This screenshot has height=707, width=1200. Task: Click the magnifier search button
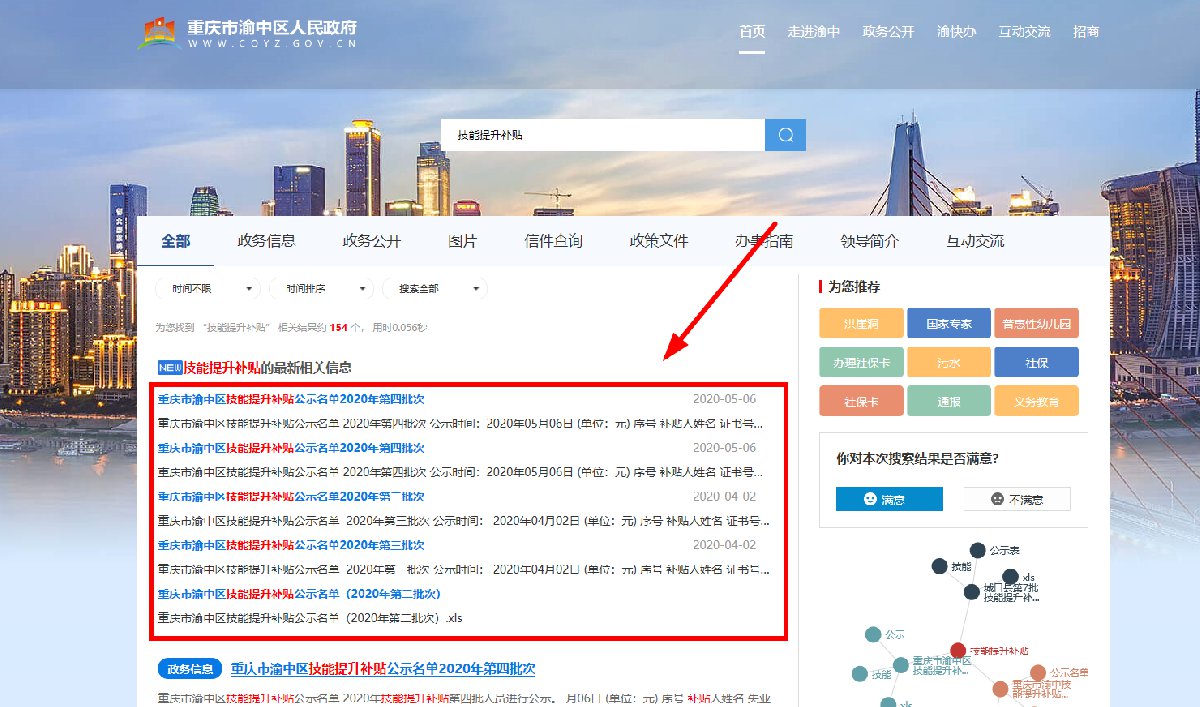coord(785,135)
